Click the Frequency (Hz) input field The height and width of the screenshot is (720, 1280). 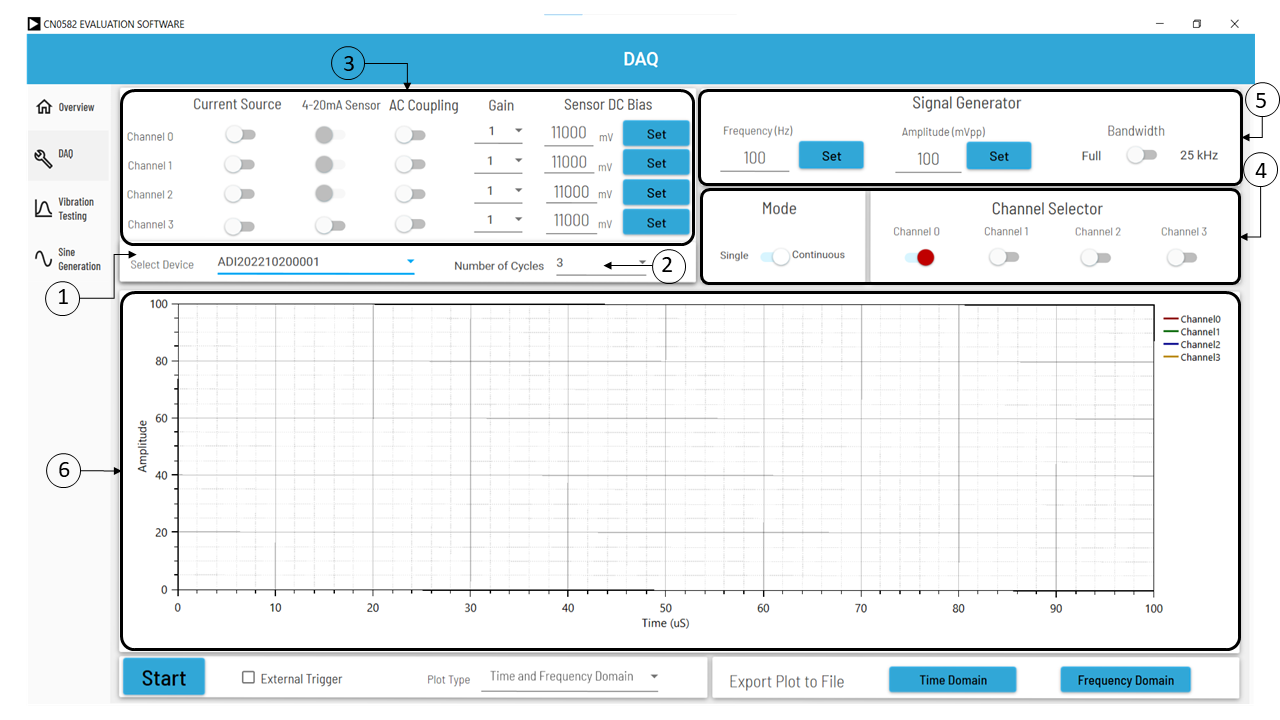(755, 156)
